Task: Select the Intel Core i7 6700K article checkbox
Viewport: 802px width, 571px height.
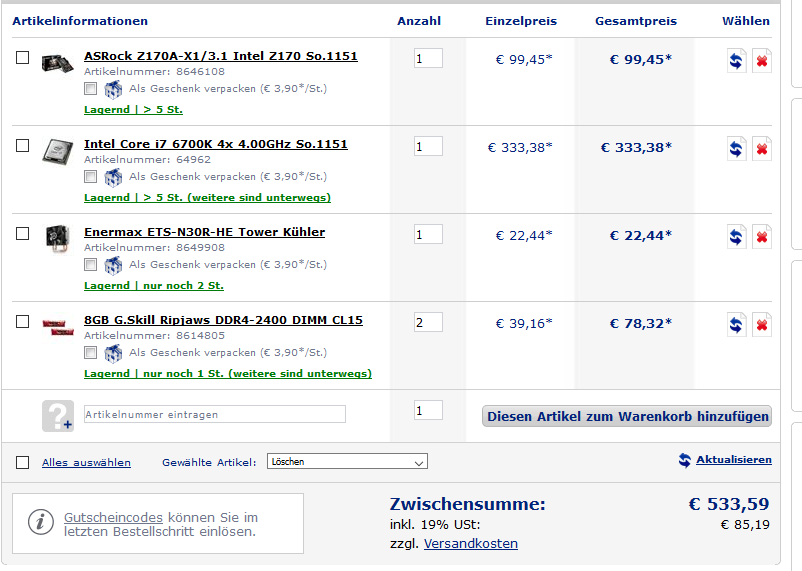Action: coord(23,145)
